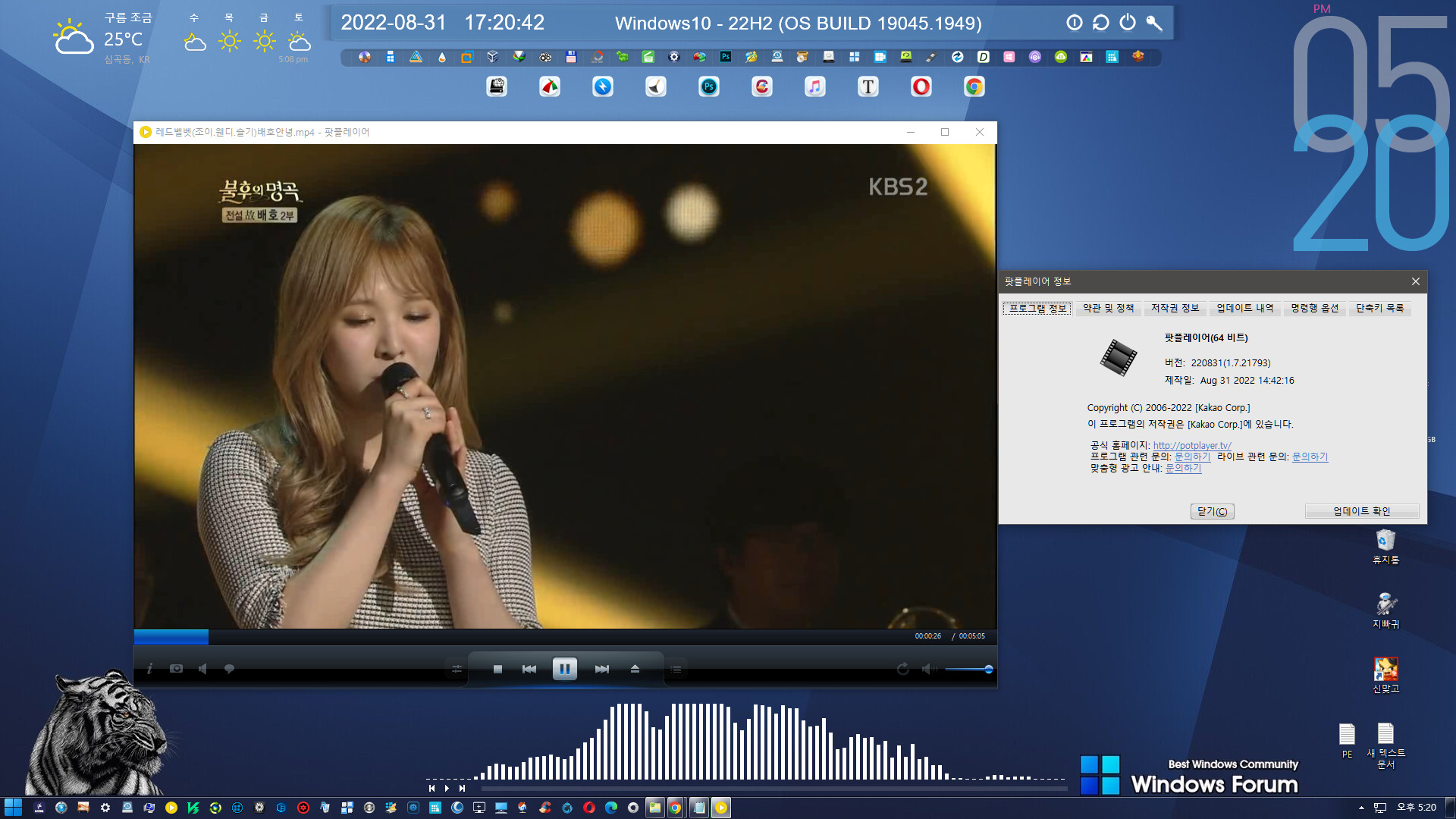Jump to previous track in PotPlayer
This screenshot has width=1456, height=819.
pos(529,669)
